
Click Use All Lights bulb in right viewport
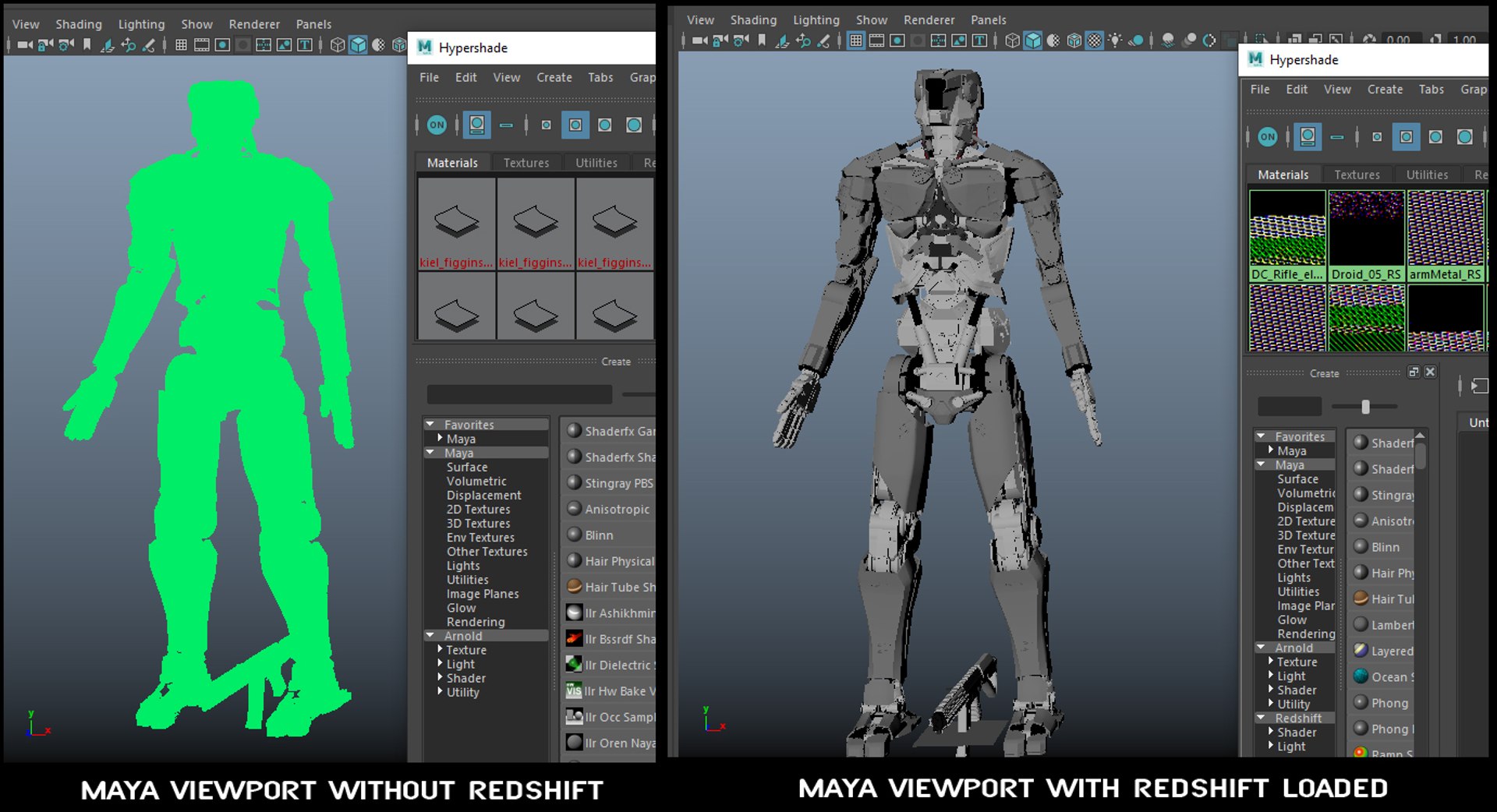pyautogui.click(x=1115, y=41)
